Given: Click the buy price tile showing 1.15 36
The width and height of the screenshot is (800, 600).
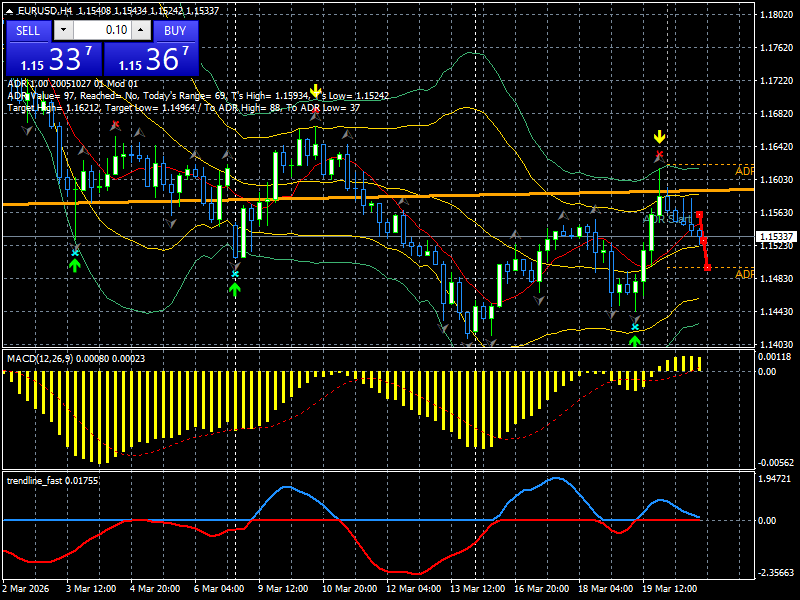Looking at the screenshot, I should point(151,59).
